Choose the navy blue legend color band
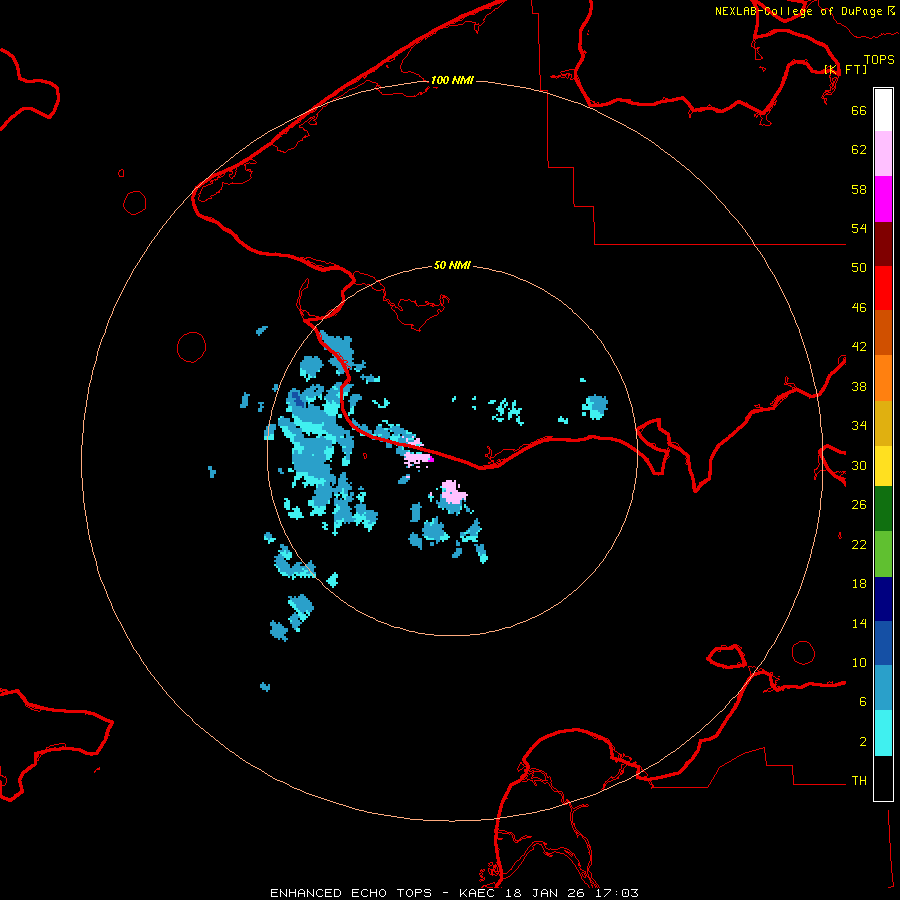Screen dimensions: 900x900 883,599
